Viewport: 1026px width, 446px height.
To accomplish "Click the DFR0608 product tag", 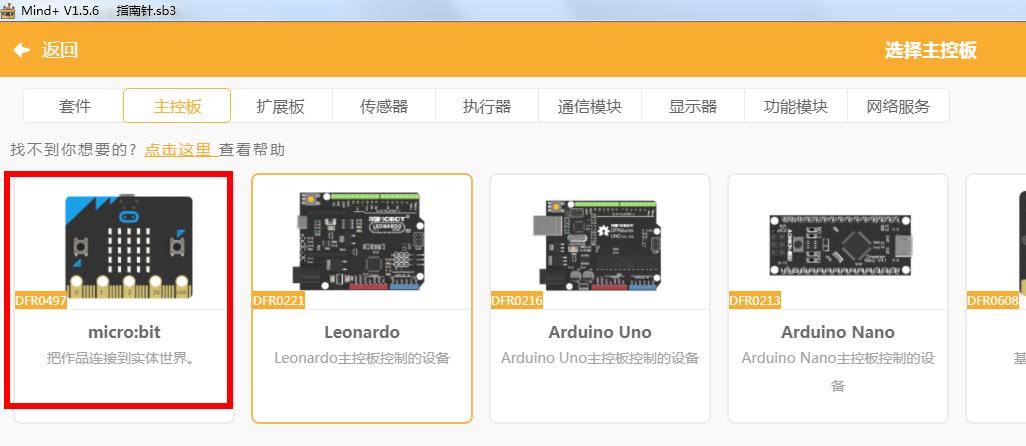I will point(993,301).
